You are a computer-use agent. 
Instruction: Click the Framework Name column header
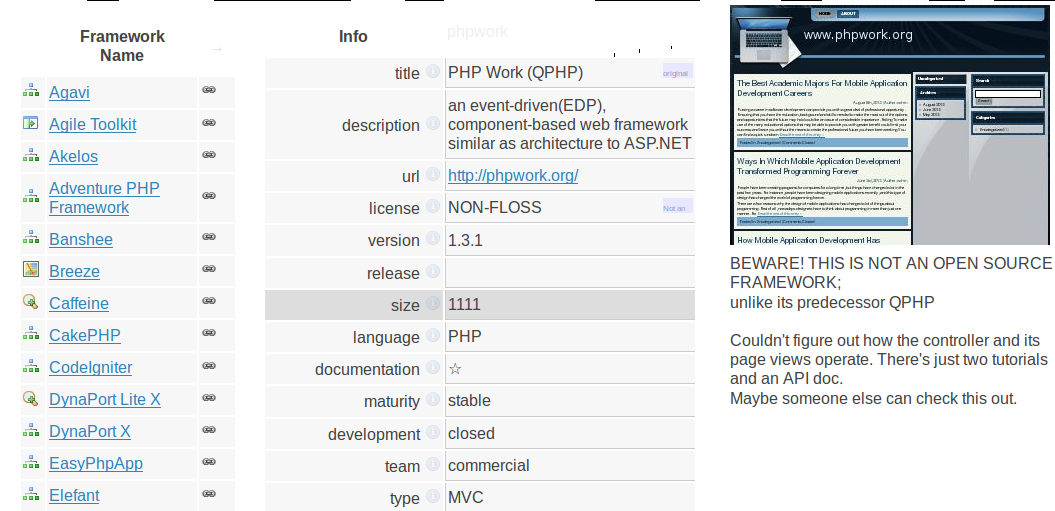click(122, 46)
